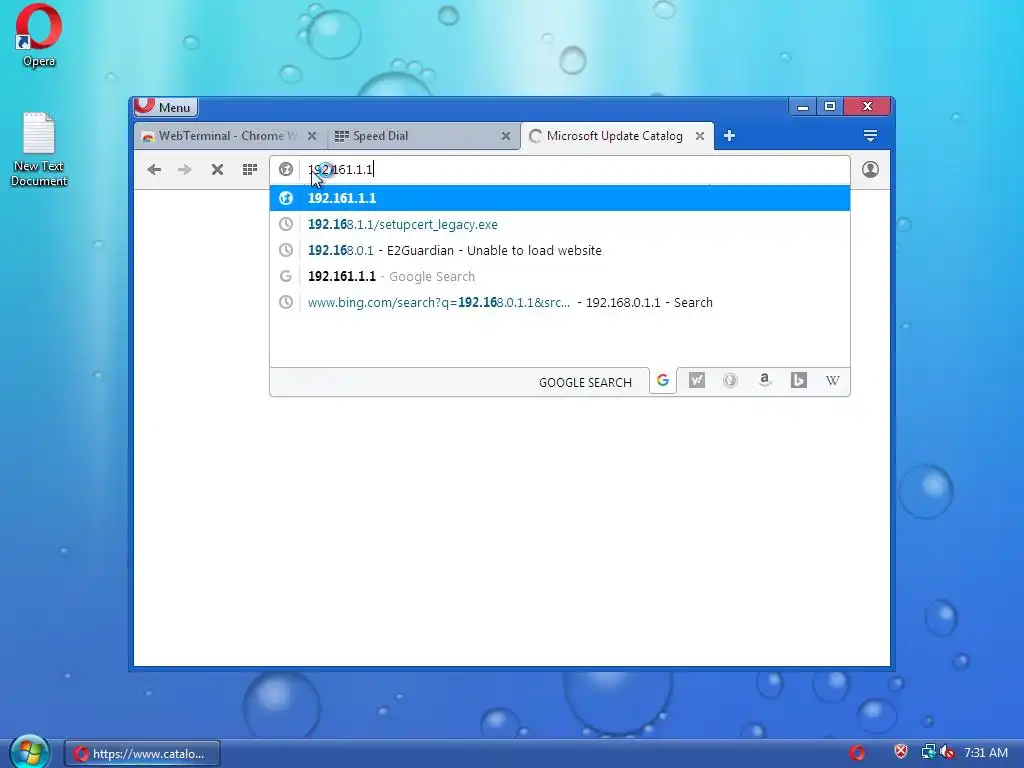Viewport: 1024px width, 768px height.
Task: Click the 7:31 AM clock
Action: point(986,753)
